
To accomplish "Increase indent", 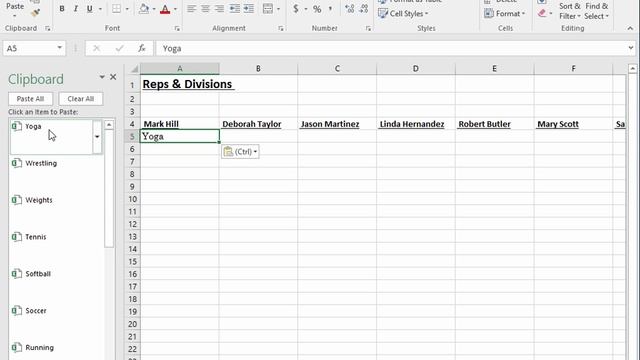I will pyautogui.click(x=249, y=9).
